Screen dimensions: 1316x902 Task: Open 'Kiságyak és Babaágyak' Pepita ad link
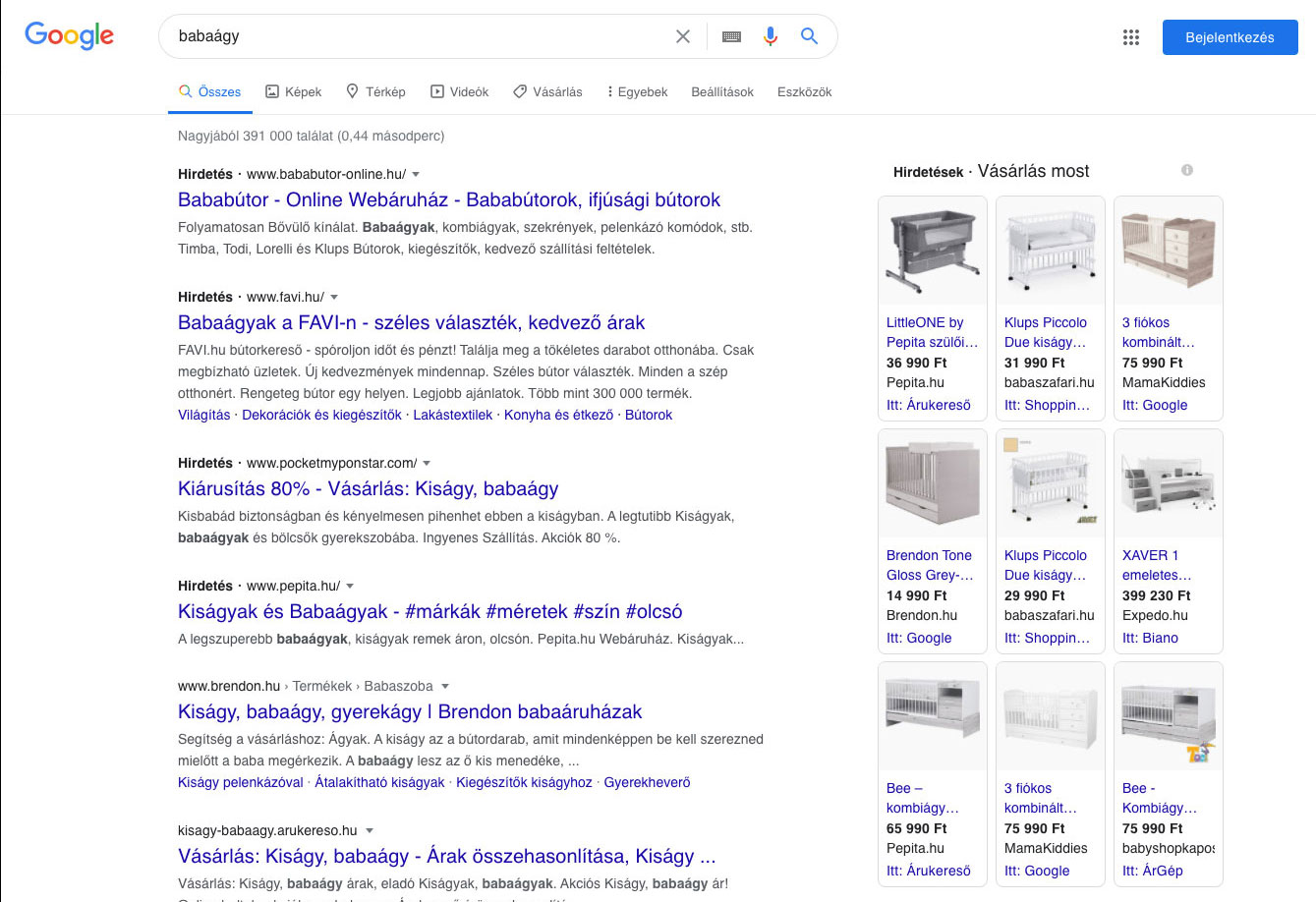(430, 611)
